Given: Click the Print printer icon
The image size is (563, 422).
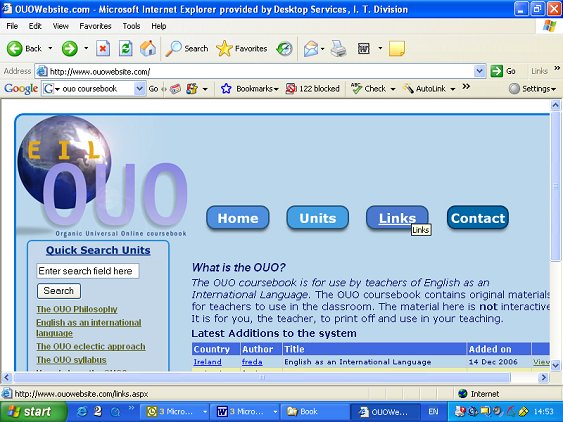Looking at the screenshot, I should tap(338, 48).
